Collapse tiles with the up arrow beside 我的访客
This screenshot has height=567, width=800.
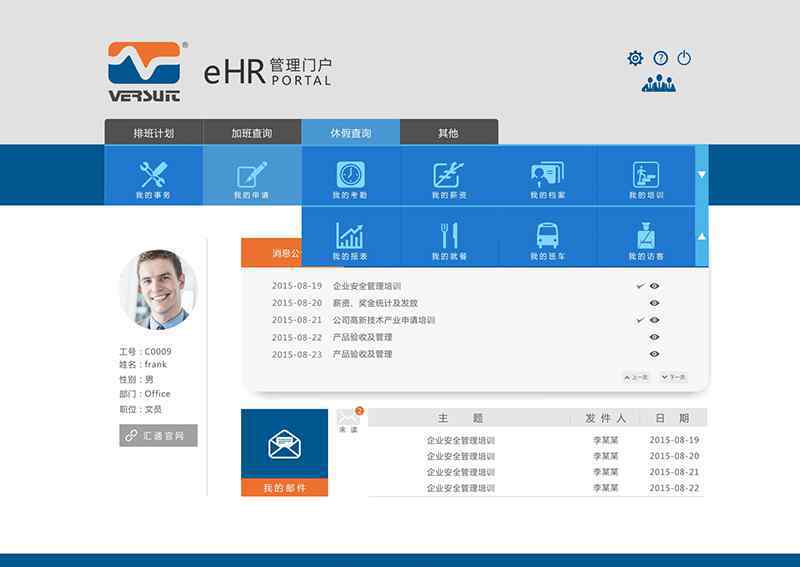click(x=702, y=237)
